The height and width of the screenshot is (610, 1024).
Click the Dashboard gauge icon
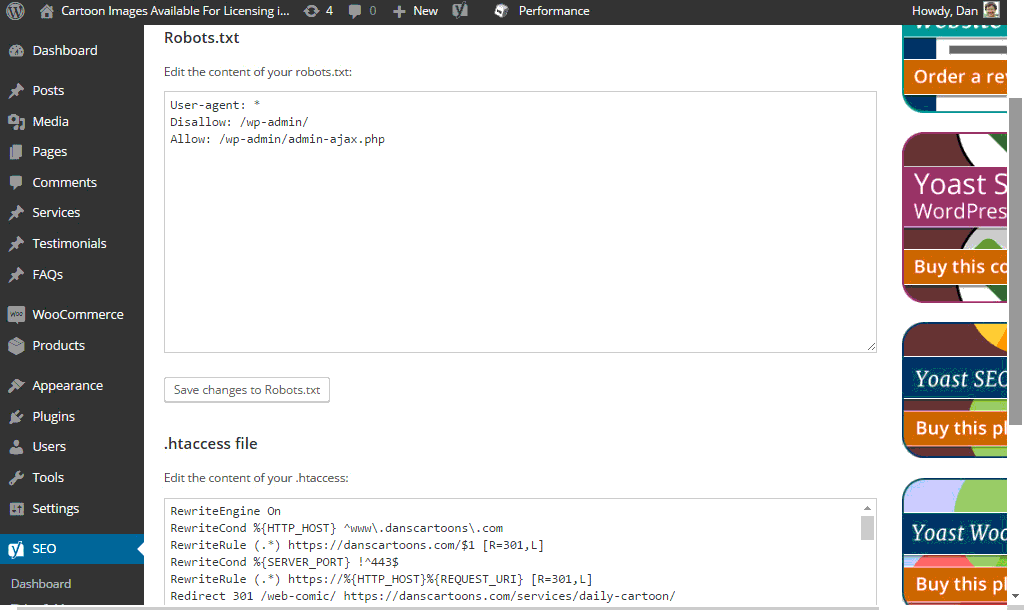click(x=16, y=51)
